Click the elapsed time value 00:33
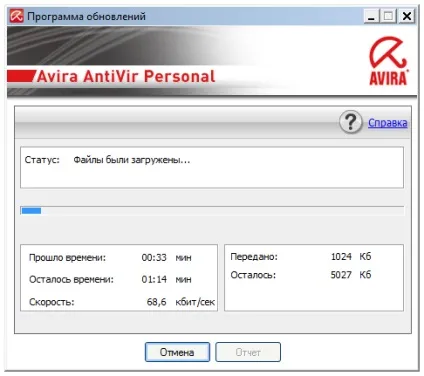This screenshot has height=376, width=424. pyautogui.click(x=154, y=258)
